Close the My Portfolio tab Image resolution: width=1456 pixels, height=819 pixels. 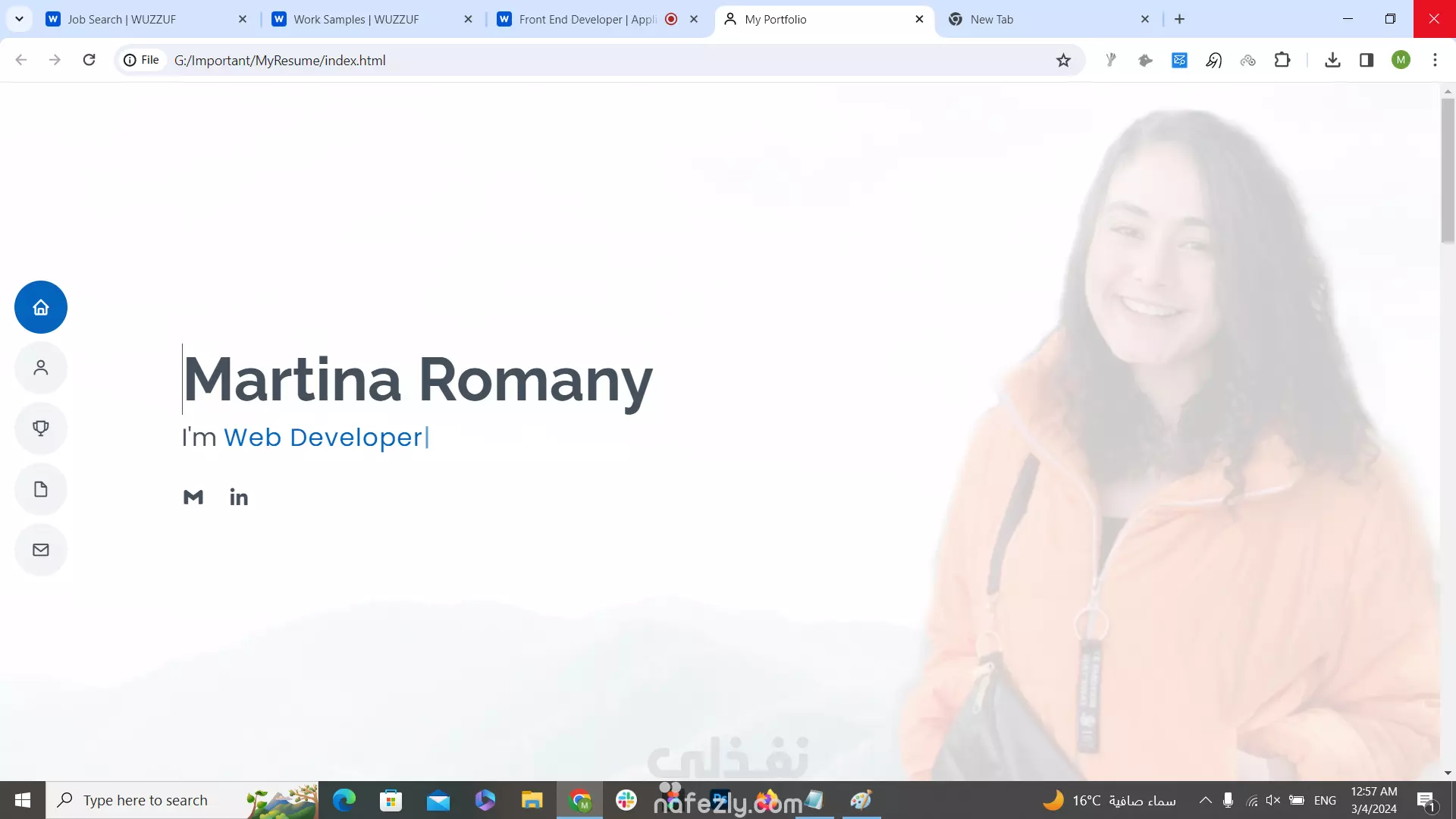[x=919, y=19]
